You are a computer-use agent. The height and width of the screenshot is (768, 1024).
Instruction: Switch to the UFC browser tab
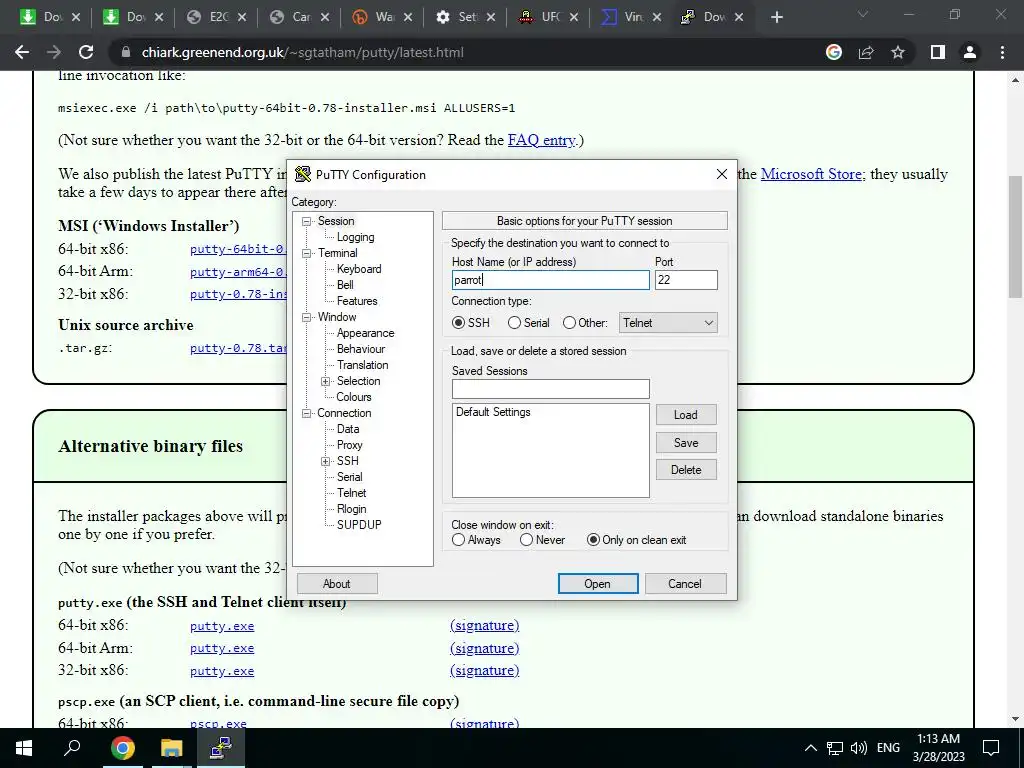547,17
